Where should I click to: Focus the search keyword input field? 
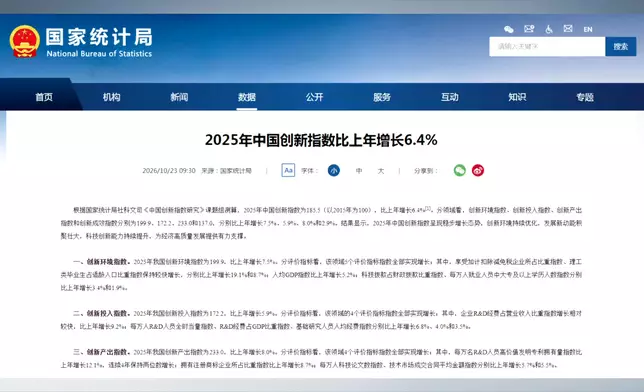(x=547, y=46)
